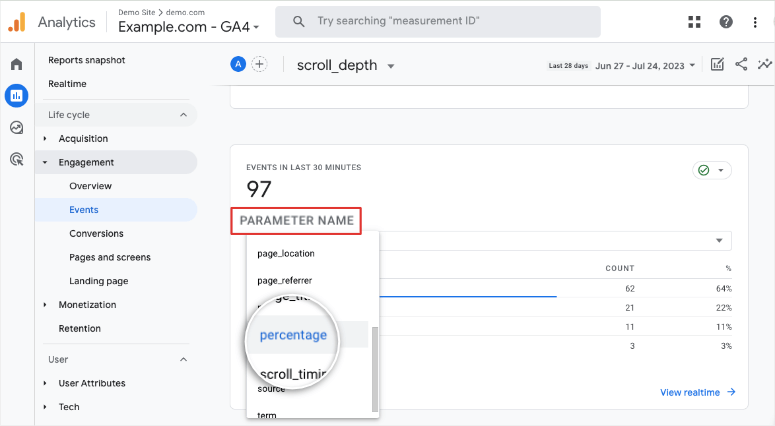
Task: Open the parameter name combo box arrow
Action: [719, 241]
